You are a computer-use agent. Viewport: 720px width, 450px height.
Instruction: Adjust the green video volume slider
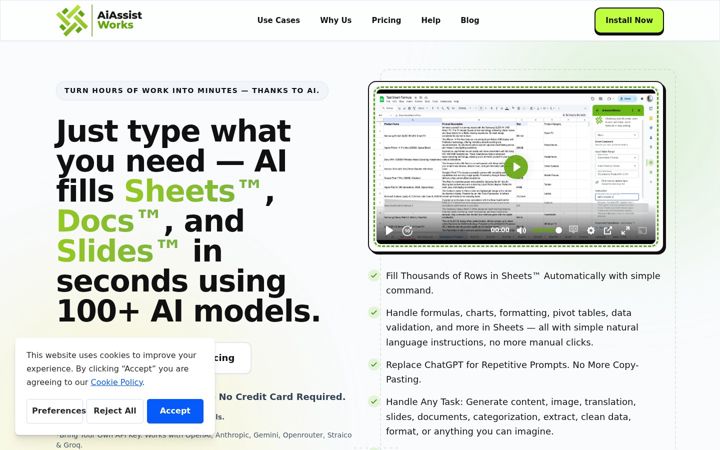pos(546,230)
